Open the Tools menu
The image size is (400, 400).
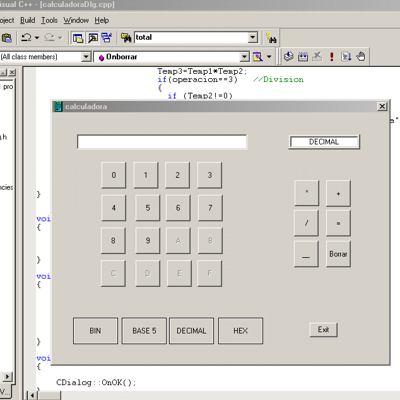[49, 20]
